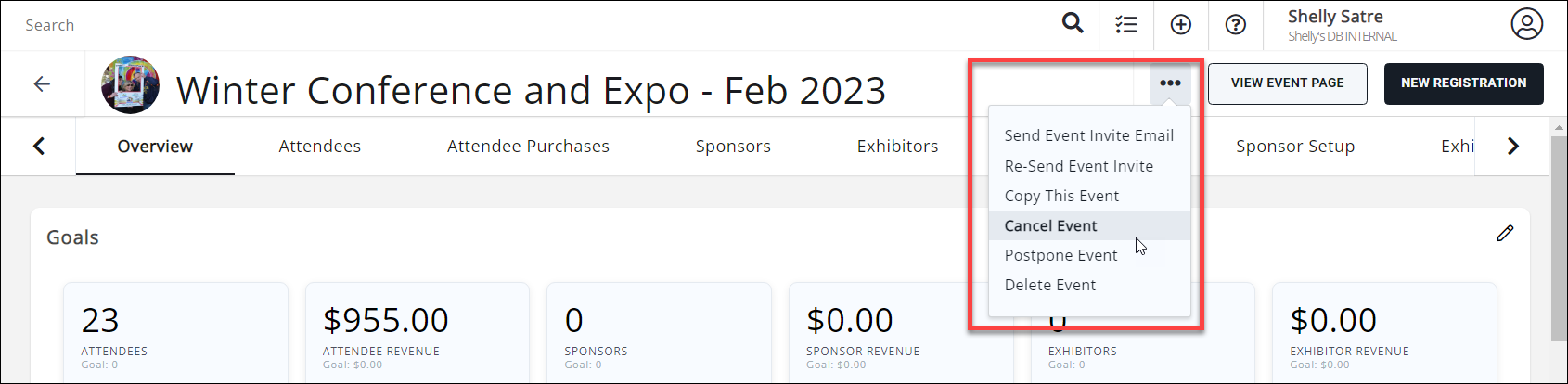Switch to the Attendees tab
This screenshot has height=384, width=1568.
coord(319,147)
